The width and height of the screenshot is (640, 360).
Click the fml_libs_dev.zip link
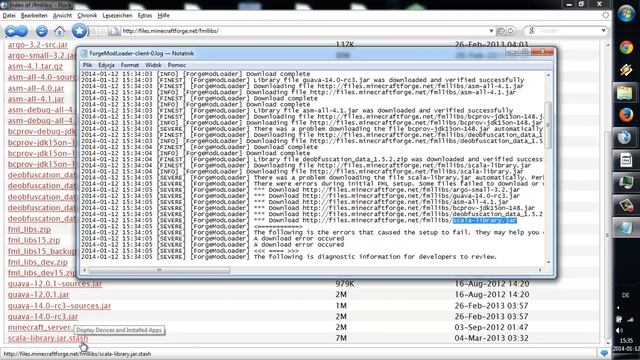coord(38,262)
